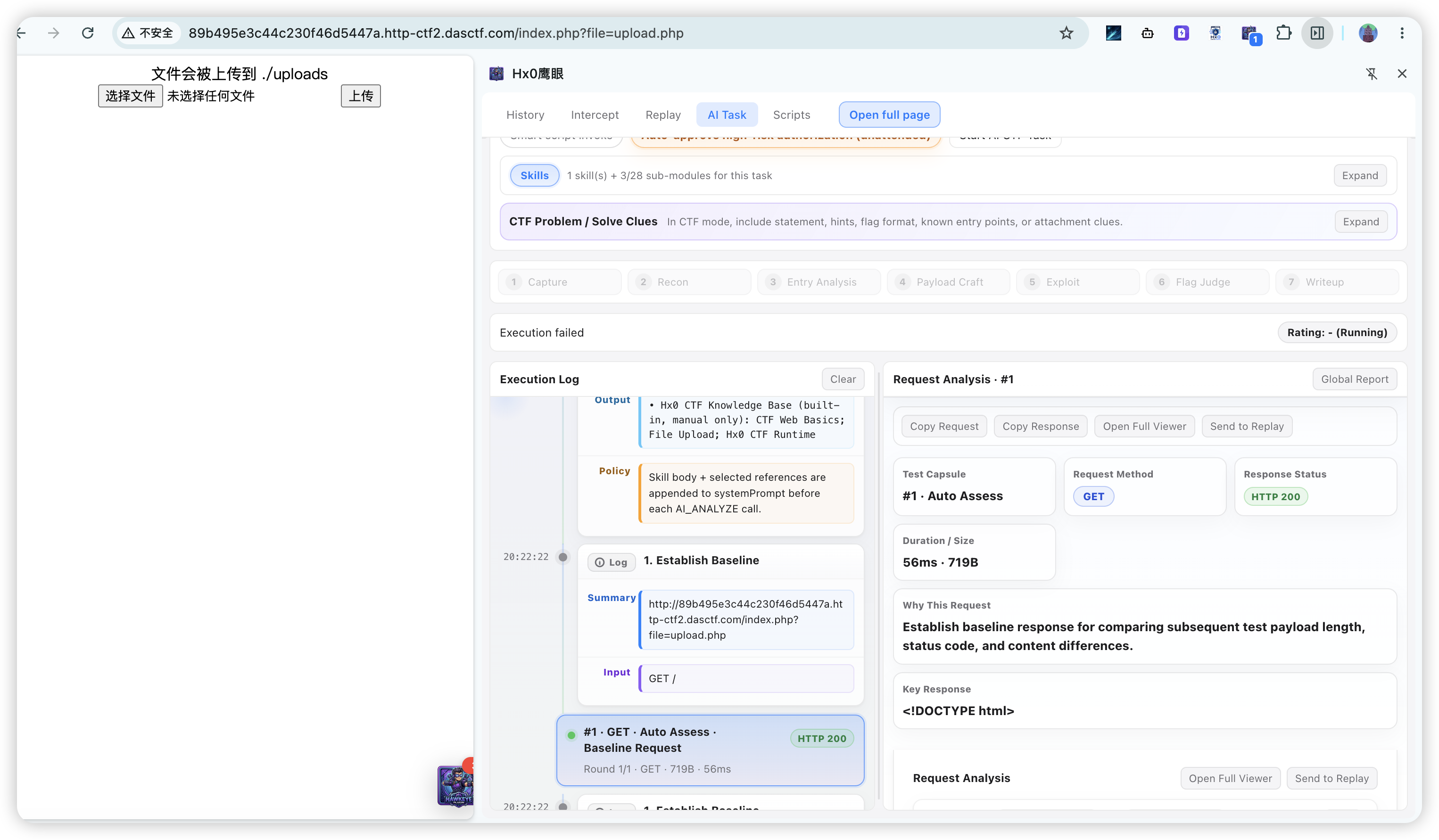The image size is (1439, 840).
Task: Select the Recon step
Action: 689,282
